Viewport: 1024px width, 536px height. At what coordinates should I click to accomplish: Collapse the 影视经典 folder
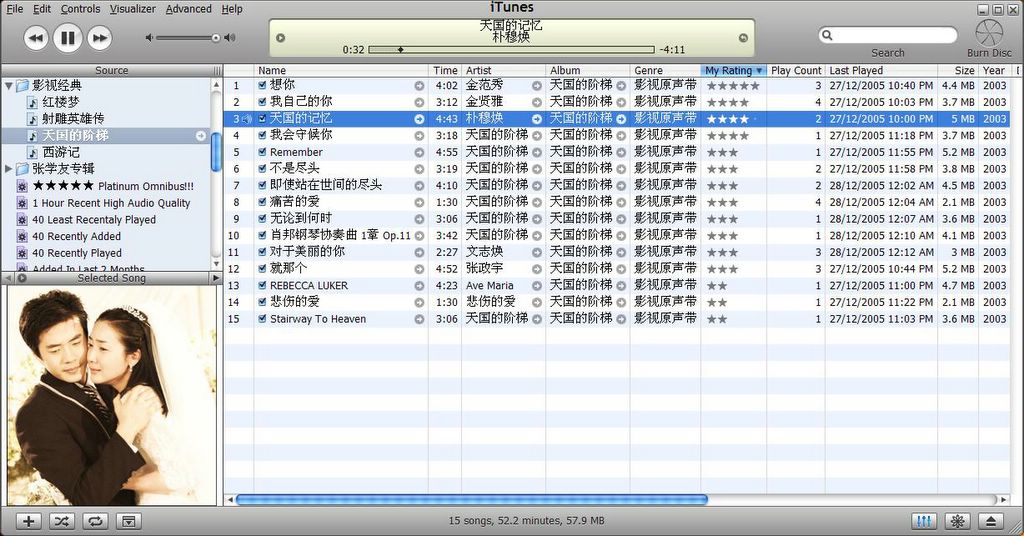pos(8,86)
